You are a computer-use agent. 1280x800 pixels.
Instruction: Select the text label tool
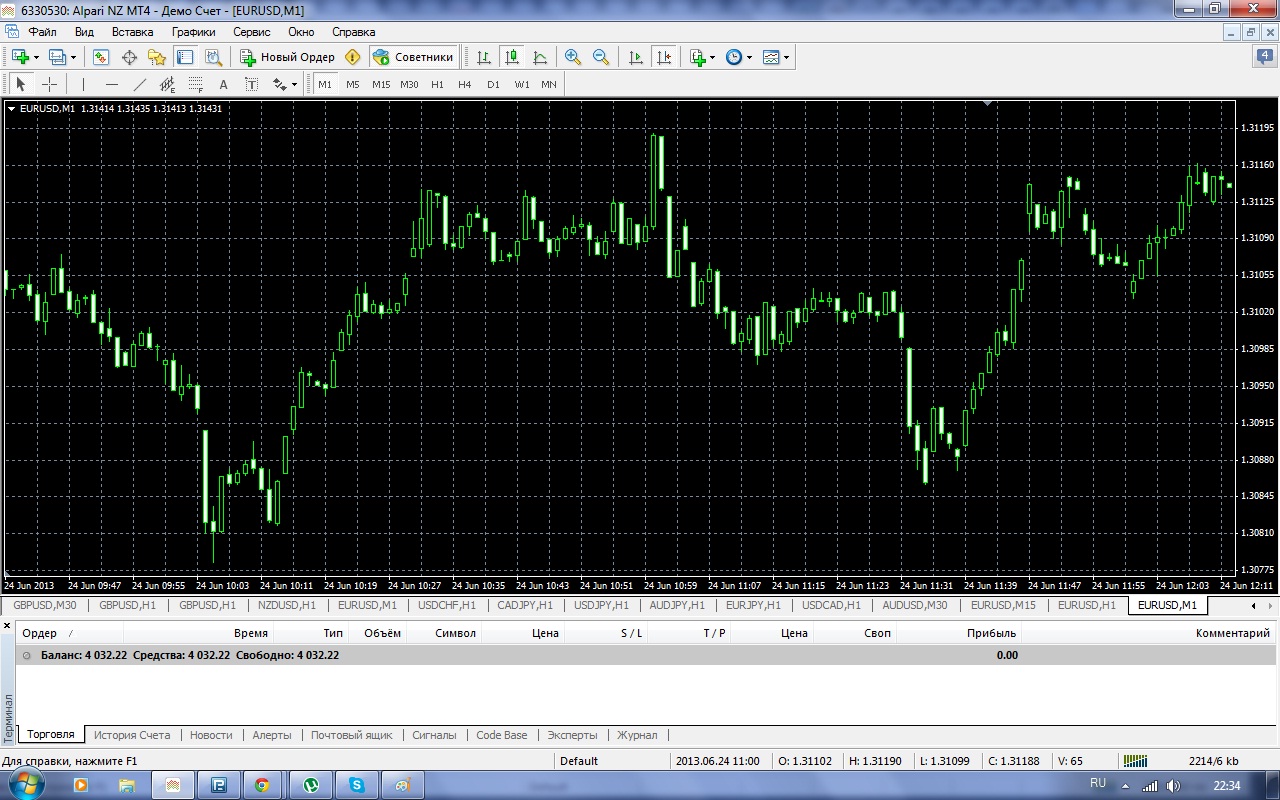click(x=251, y=85)
